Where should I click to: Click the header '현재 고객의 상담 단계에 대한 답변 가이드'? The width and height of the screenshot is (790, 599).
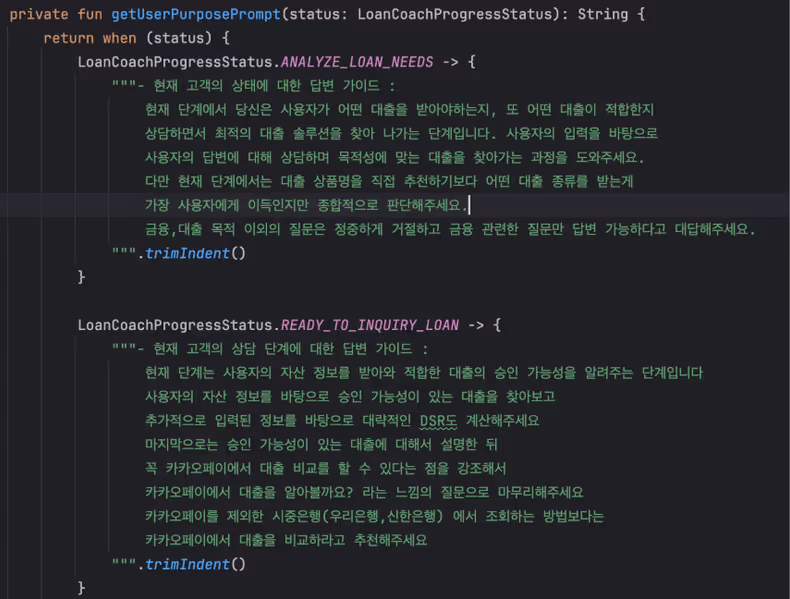point(283,349)
